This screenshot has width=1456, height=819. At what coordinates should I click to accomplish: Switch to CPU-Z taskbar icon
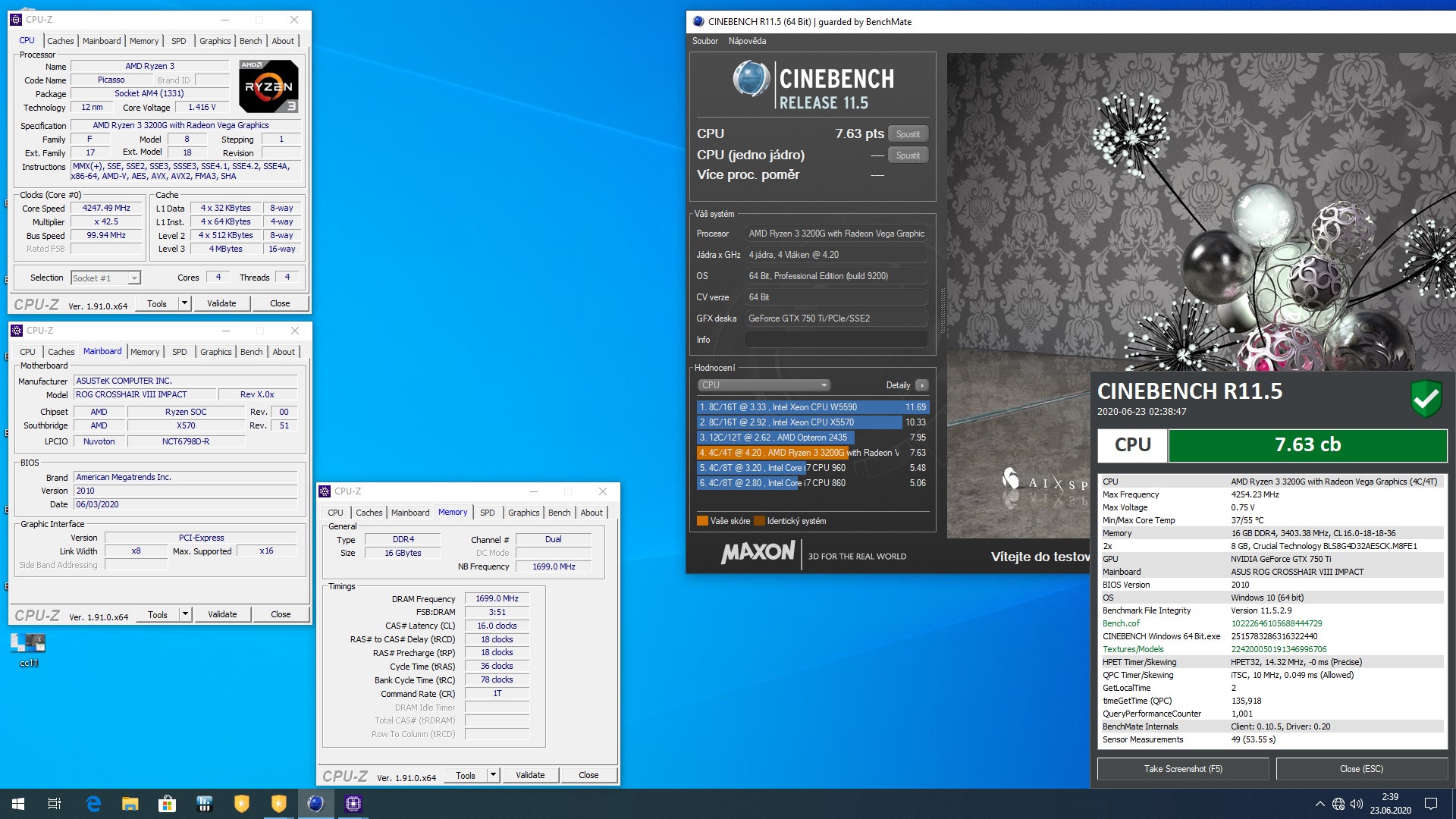click(353, 804)
